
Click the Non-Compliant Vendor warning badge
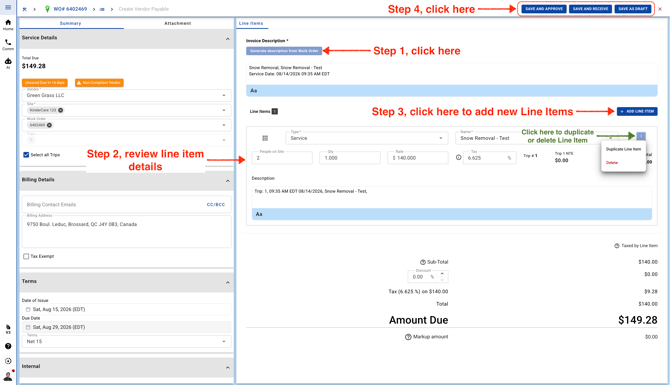point(99,83)
